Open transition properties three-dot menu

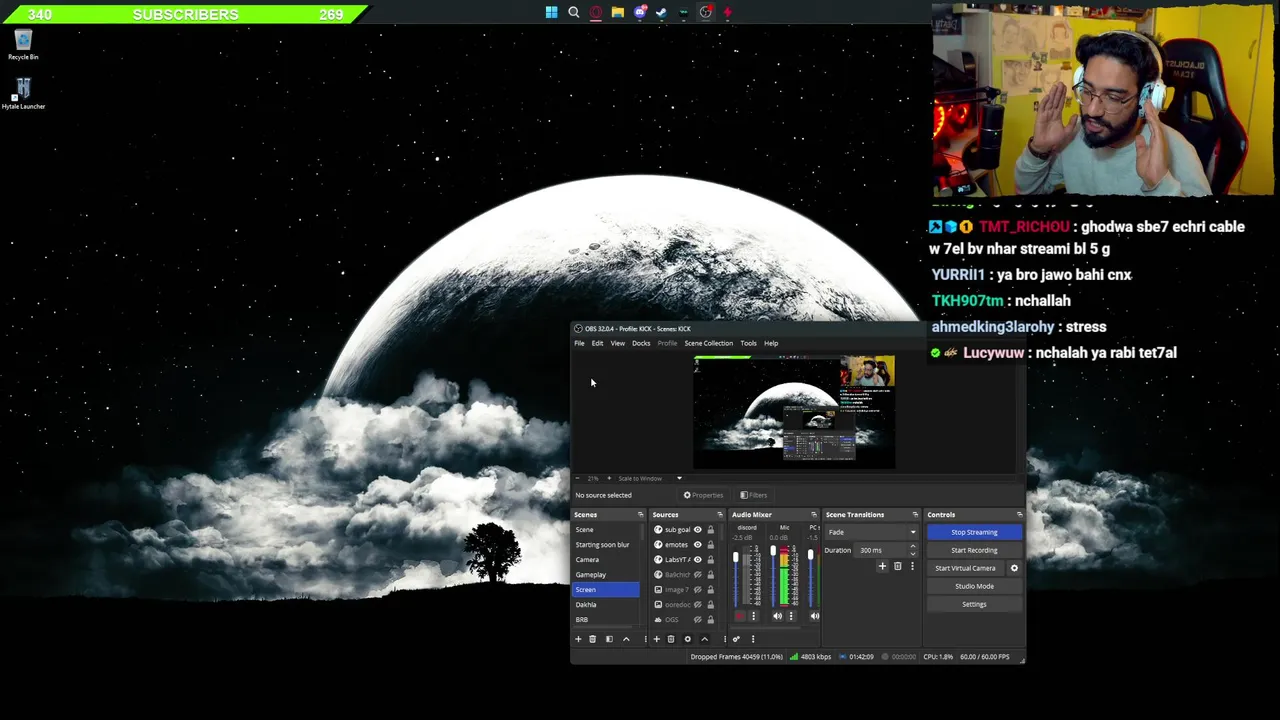click(x=912, y=567)
